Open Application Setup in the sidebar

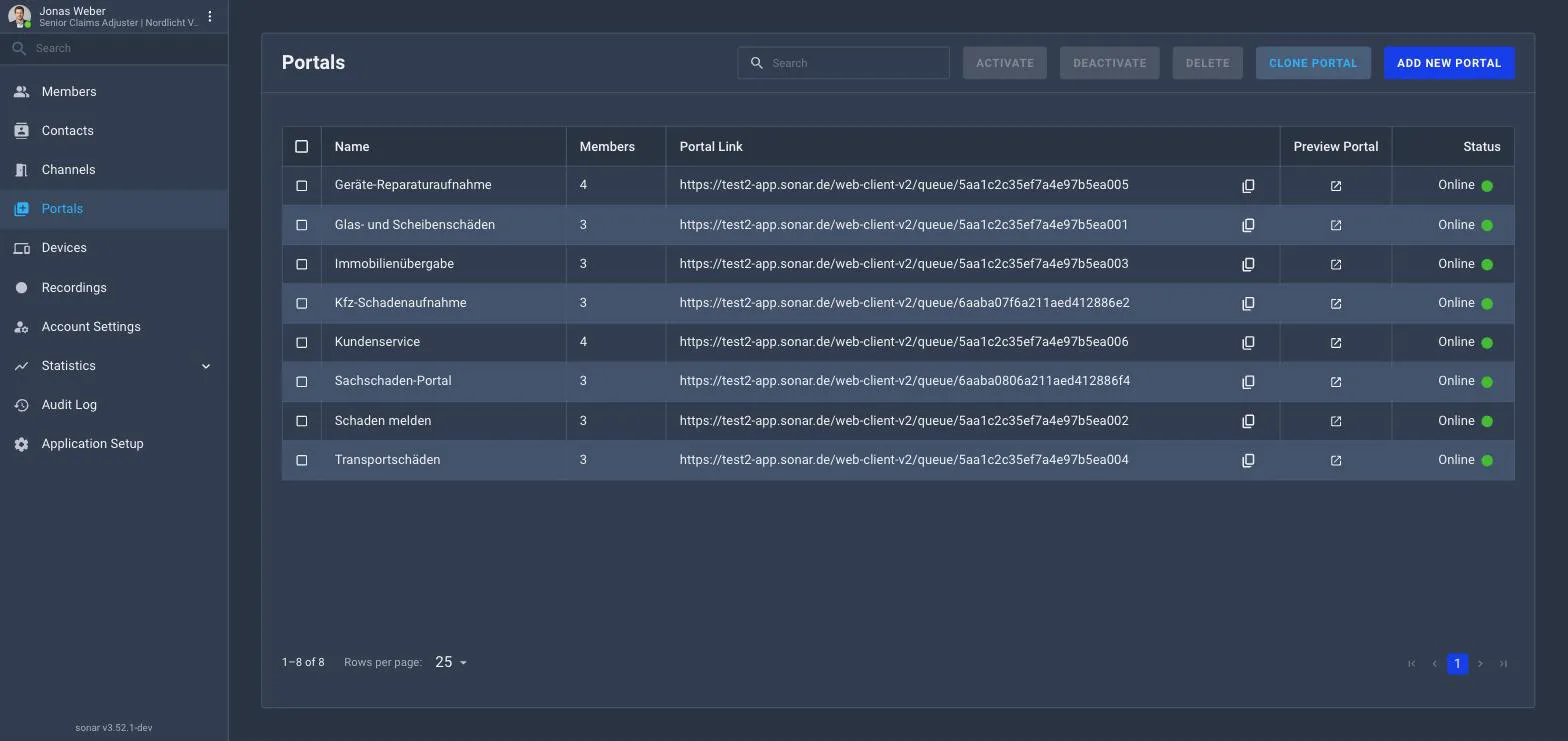tap(114, 444)
